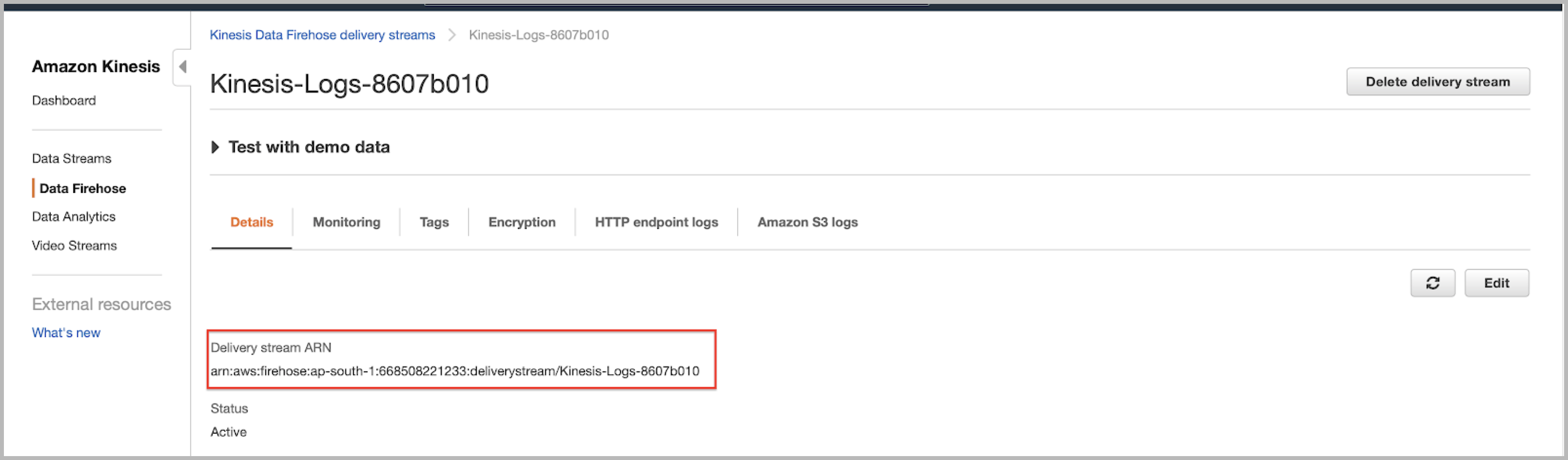Click the Edit button
This screenshot has width=1568, height=460.
click(x=1496, y=283)
